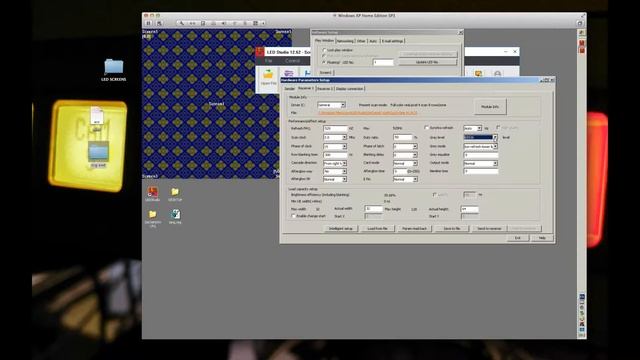Image resolution: width=640 pixels, height=360 pixels.
Task: Click snapshot icon next to pause in VM toolbar
Action: (x=159, y=23)
